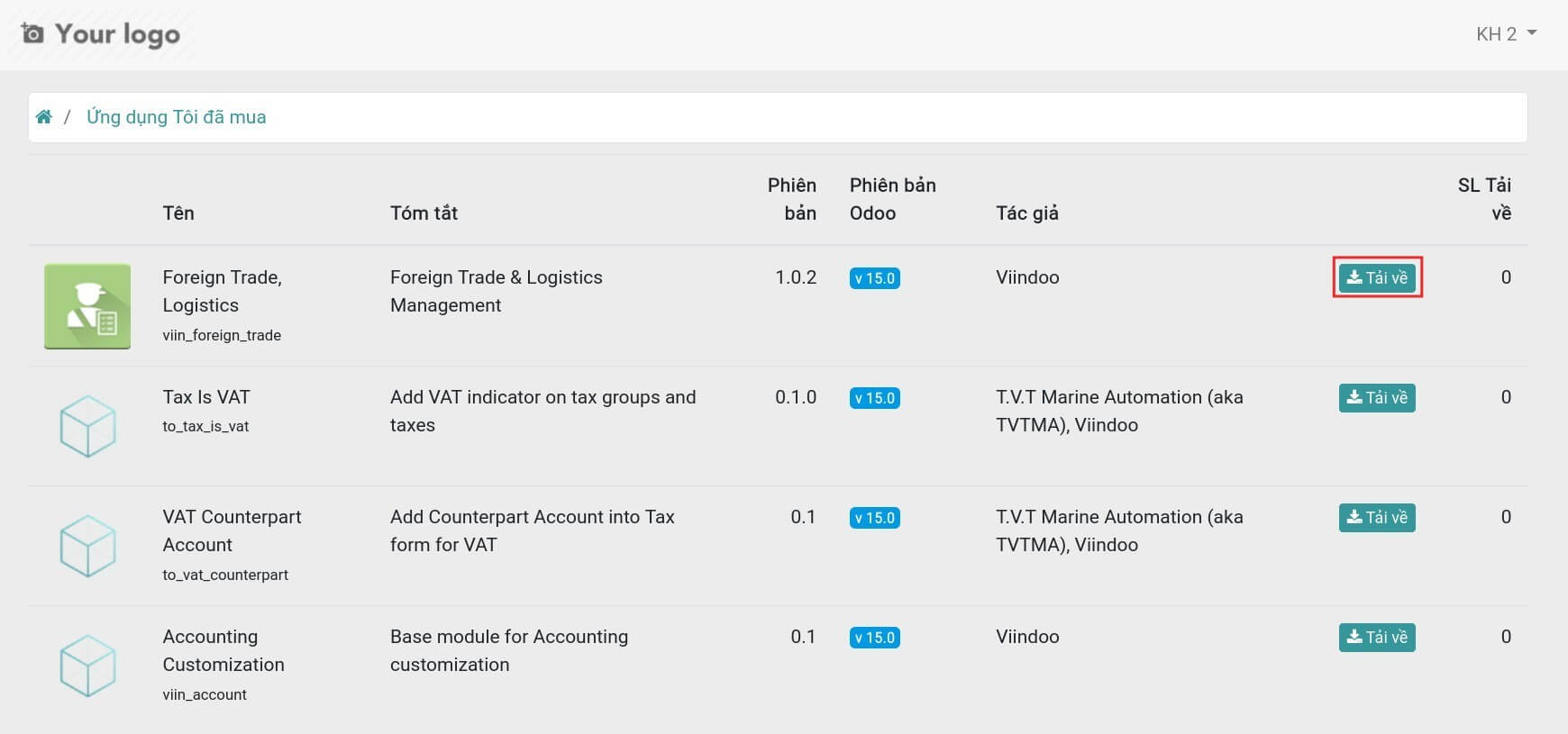Download the Tax Is VAT module
Image resolution: width=1568 pixels, height=734 pixels.
point(1377,397)
